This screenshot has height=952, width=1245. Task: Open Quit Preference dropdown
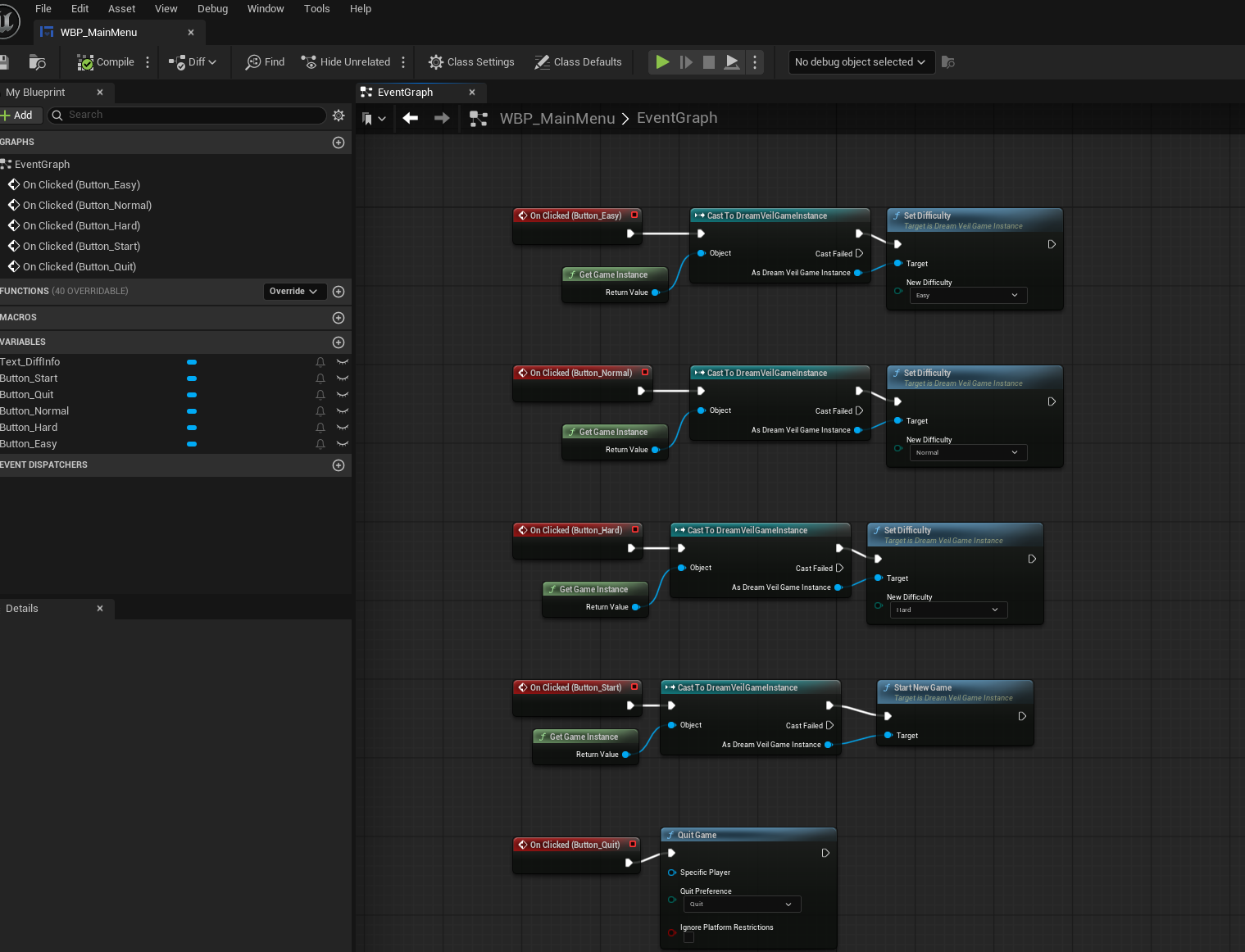742,904
